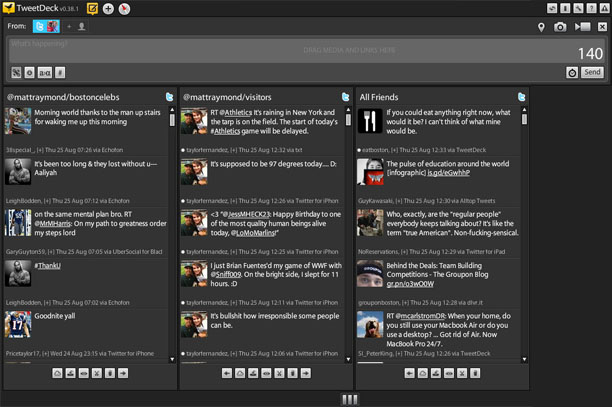The height and width of the screenshot is (407, 612).
Task: Click the Twitter bird icon on bostoncelebs column
Action: 169,97
